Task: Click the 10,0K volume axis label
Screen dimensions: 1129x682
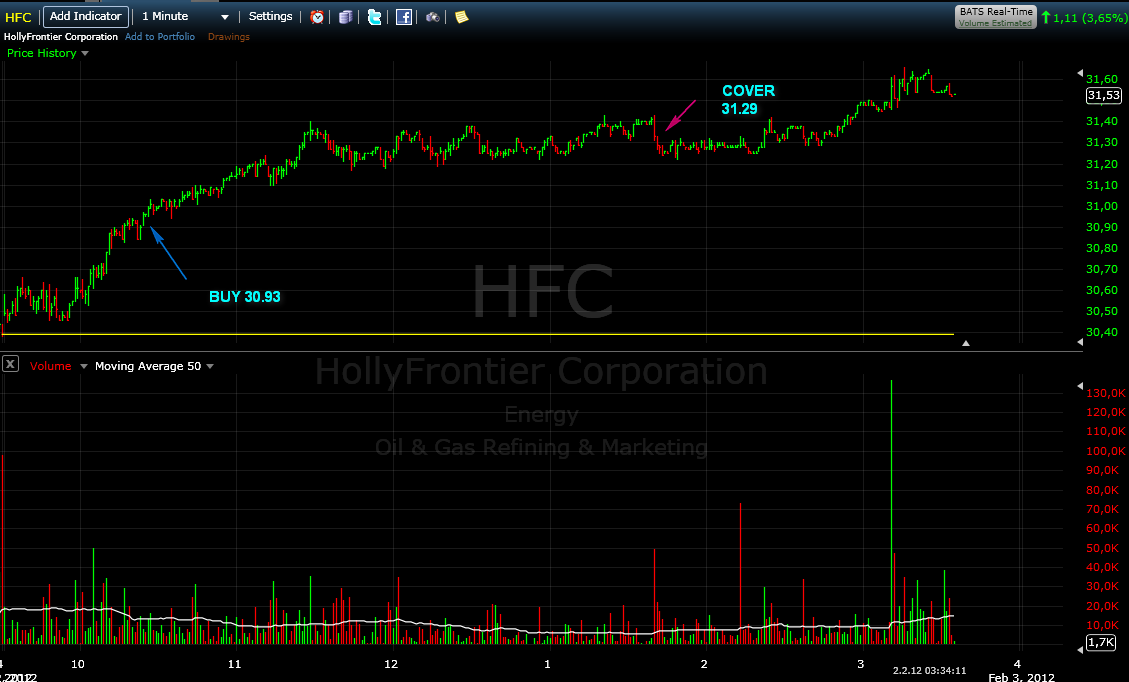Action: pos(1103,624)
